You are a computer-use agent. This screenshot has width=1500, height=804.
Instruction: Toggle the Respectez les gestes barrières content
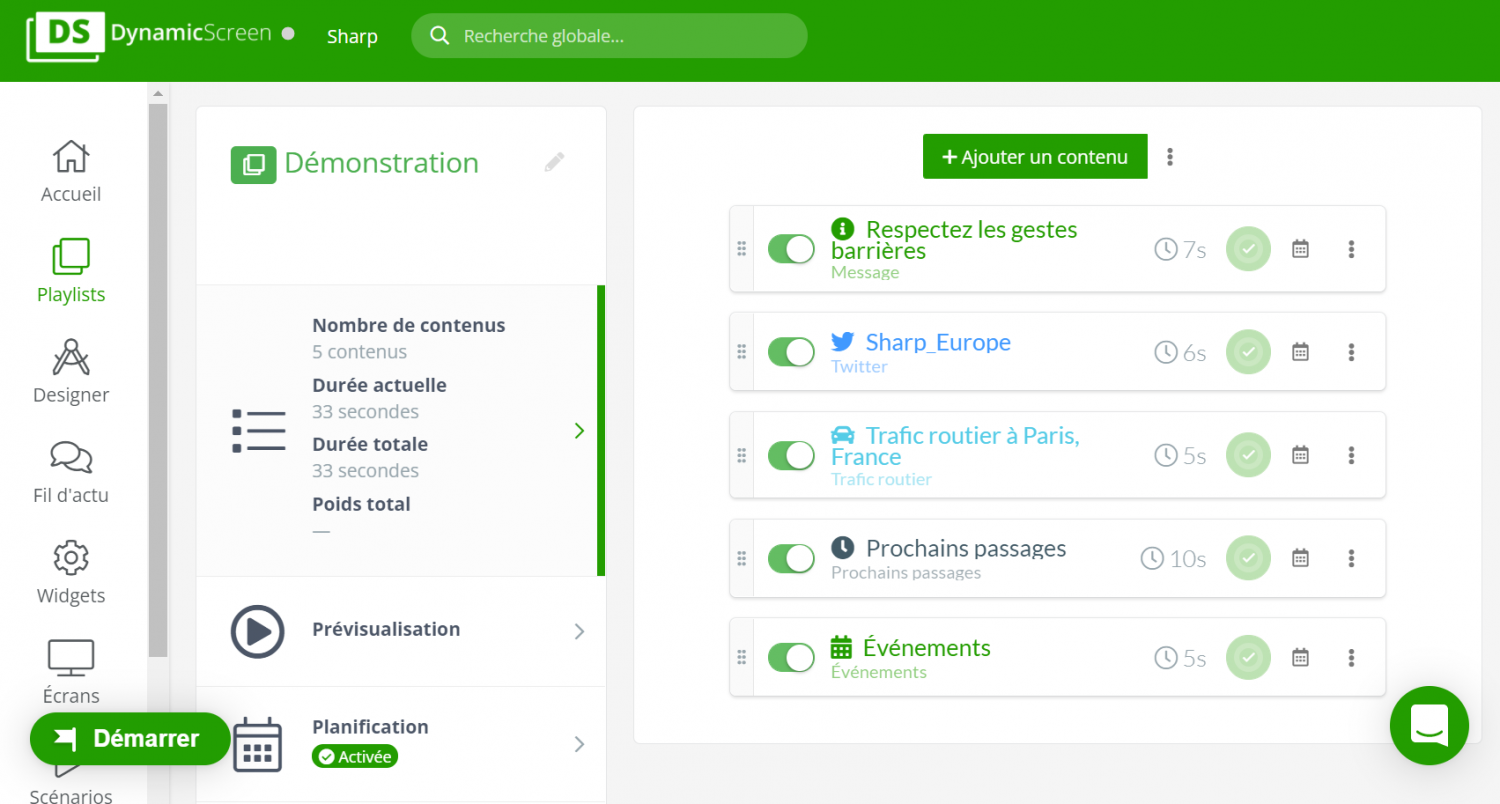(791, 249)
